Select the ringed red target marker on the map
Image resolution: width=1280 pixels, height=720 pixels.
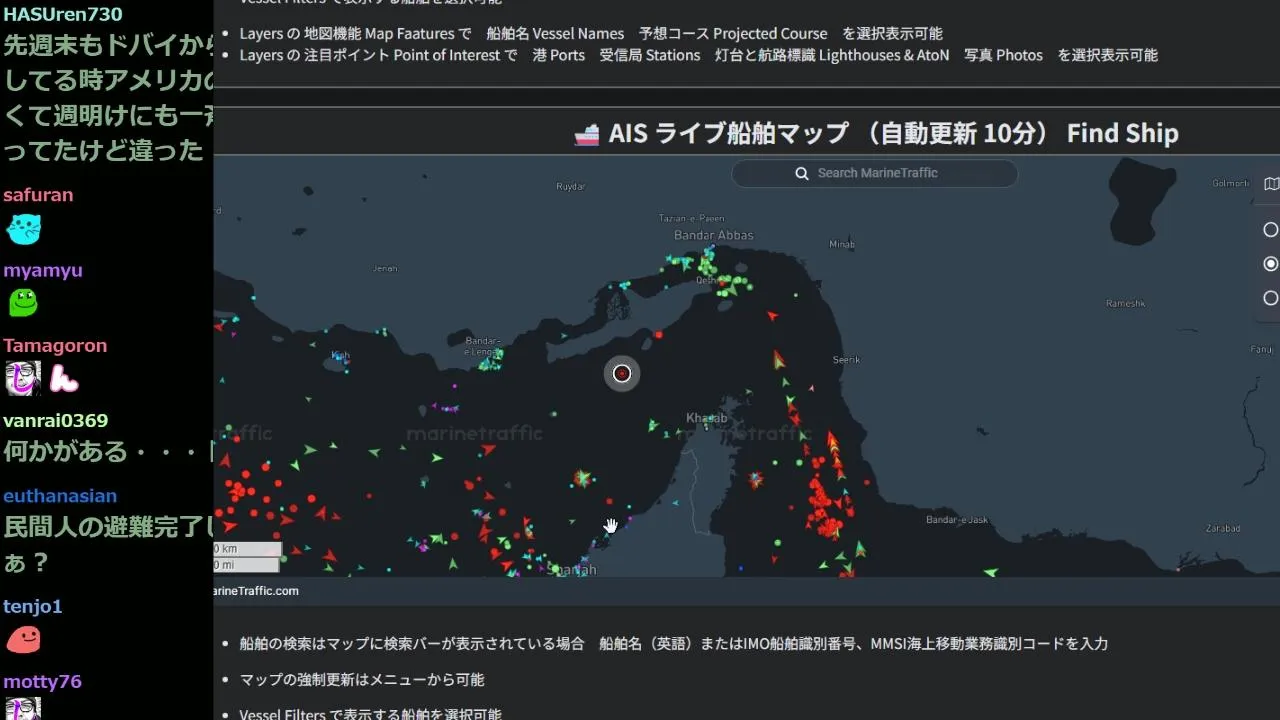622,373
